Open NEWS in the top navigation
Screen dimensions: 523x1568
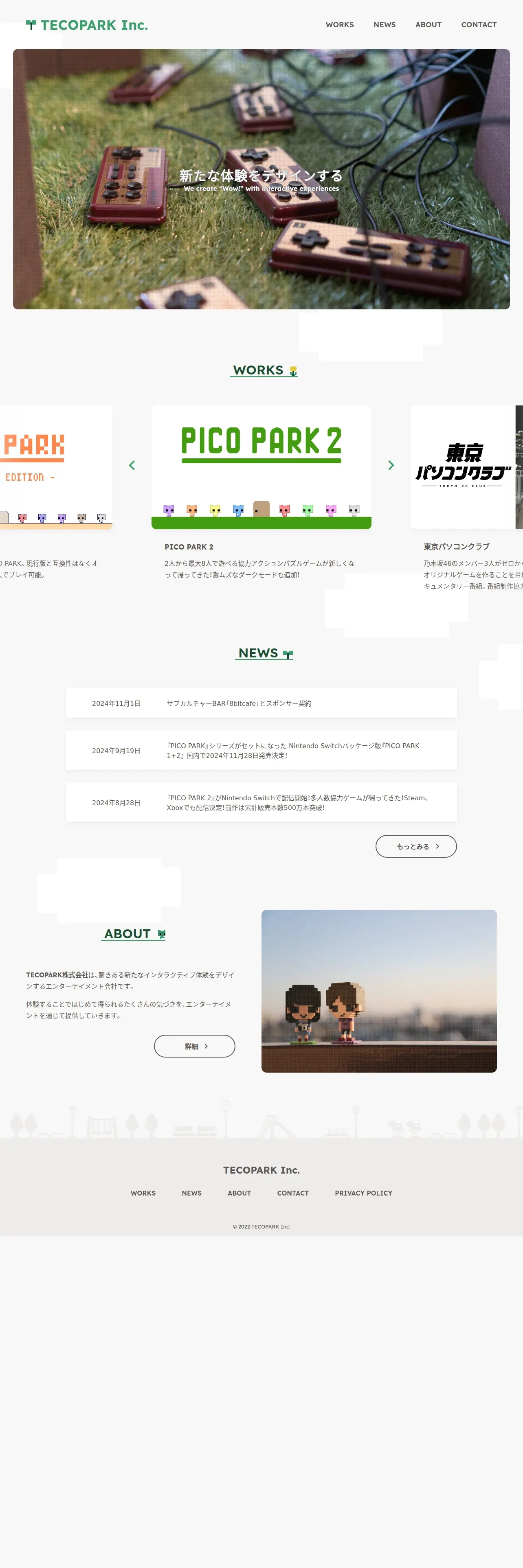click(384, 25)
